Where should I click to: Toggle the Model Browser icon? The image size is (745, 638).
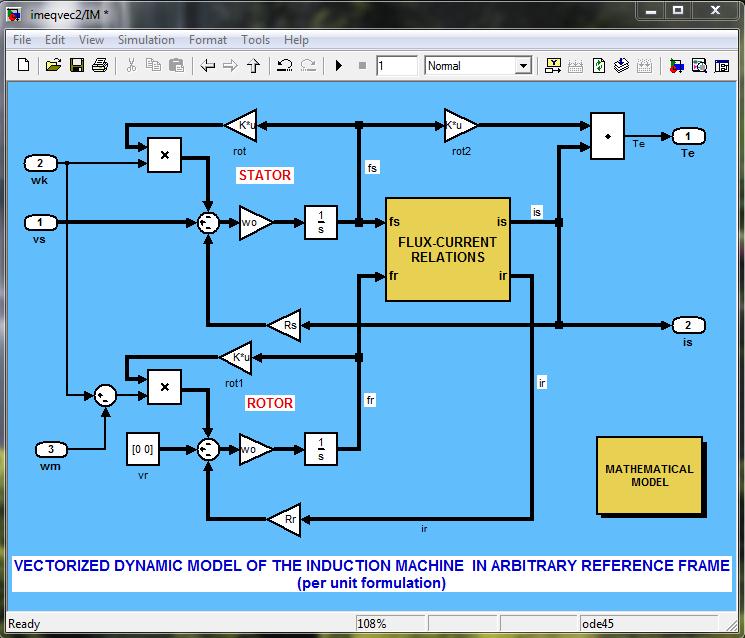click(722, 66)
